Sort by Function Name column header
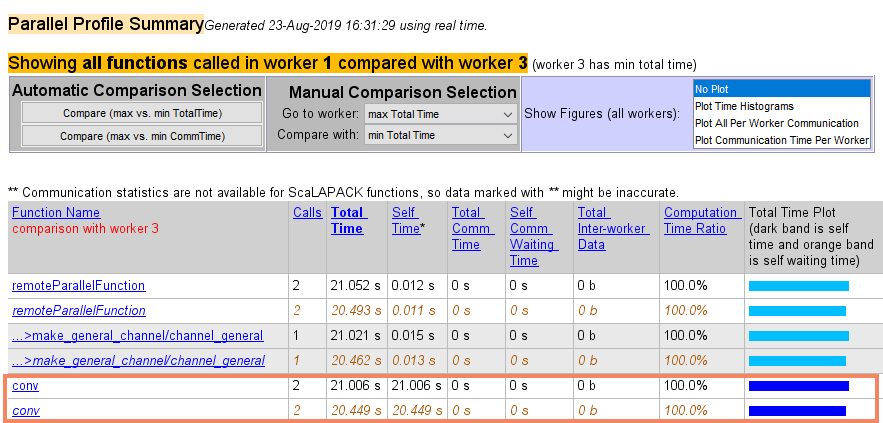This screenshot has width=883, height=423. coord(56,212)
